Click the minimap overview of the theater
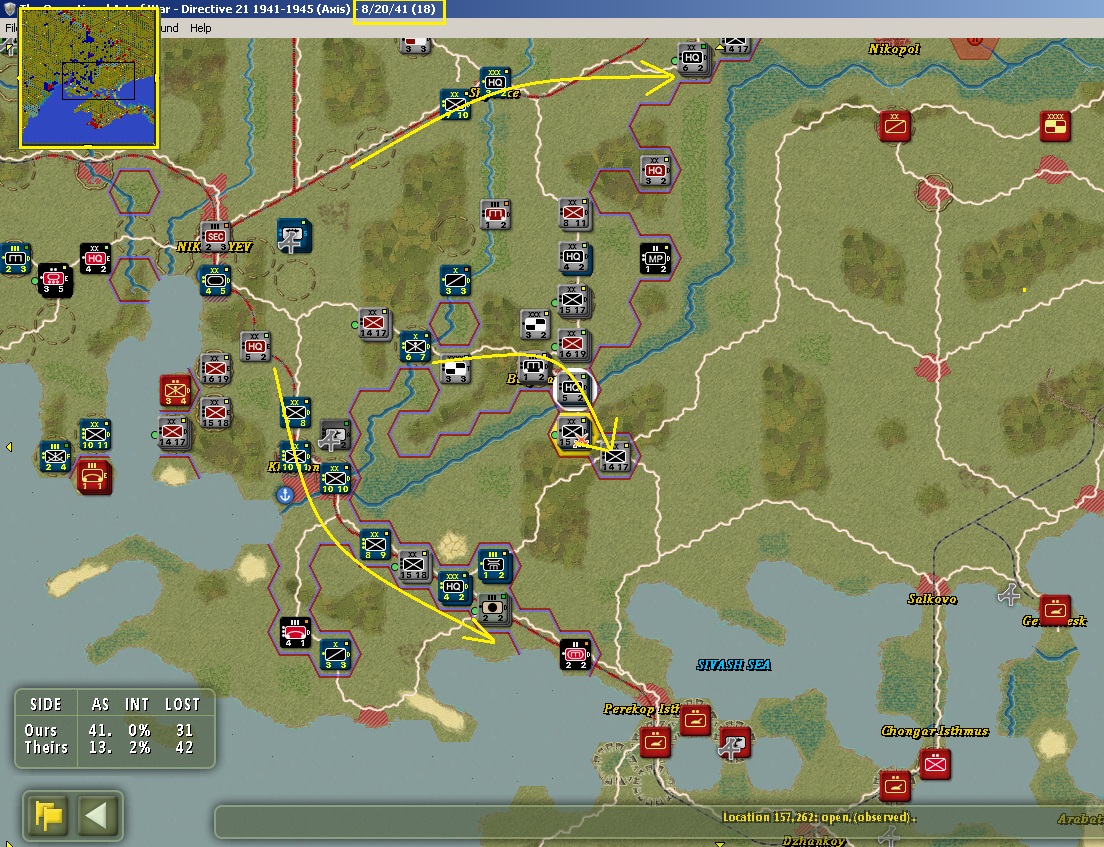This screenshot has width=1104, height=847. tap(89, 77)
